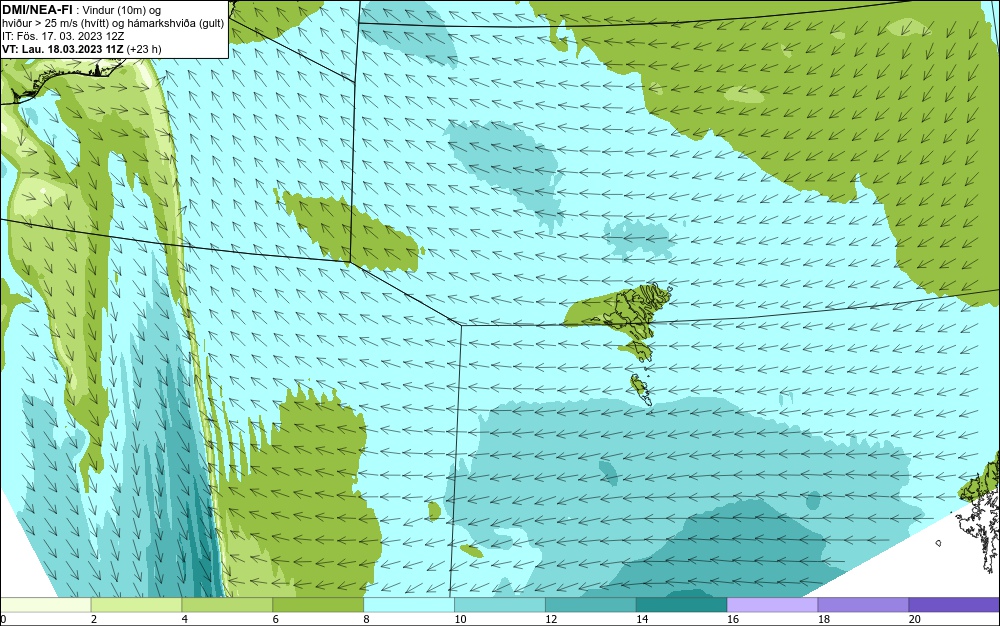Click the 14–16 m/s dark teal legend swatch

click(x=682, y=604)
